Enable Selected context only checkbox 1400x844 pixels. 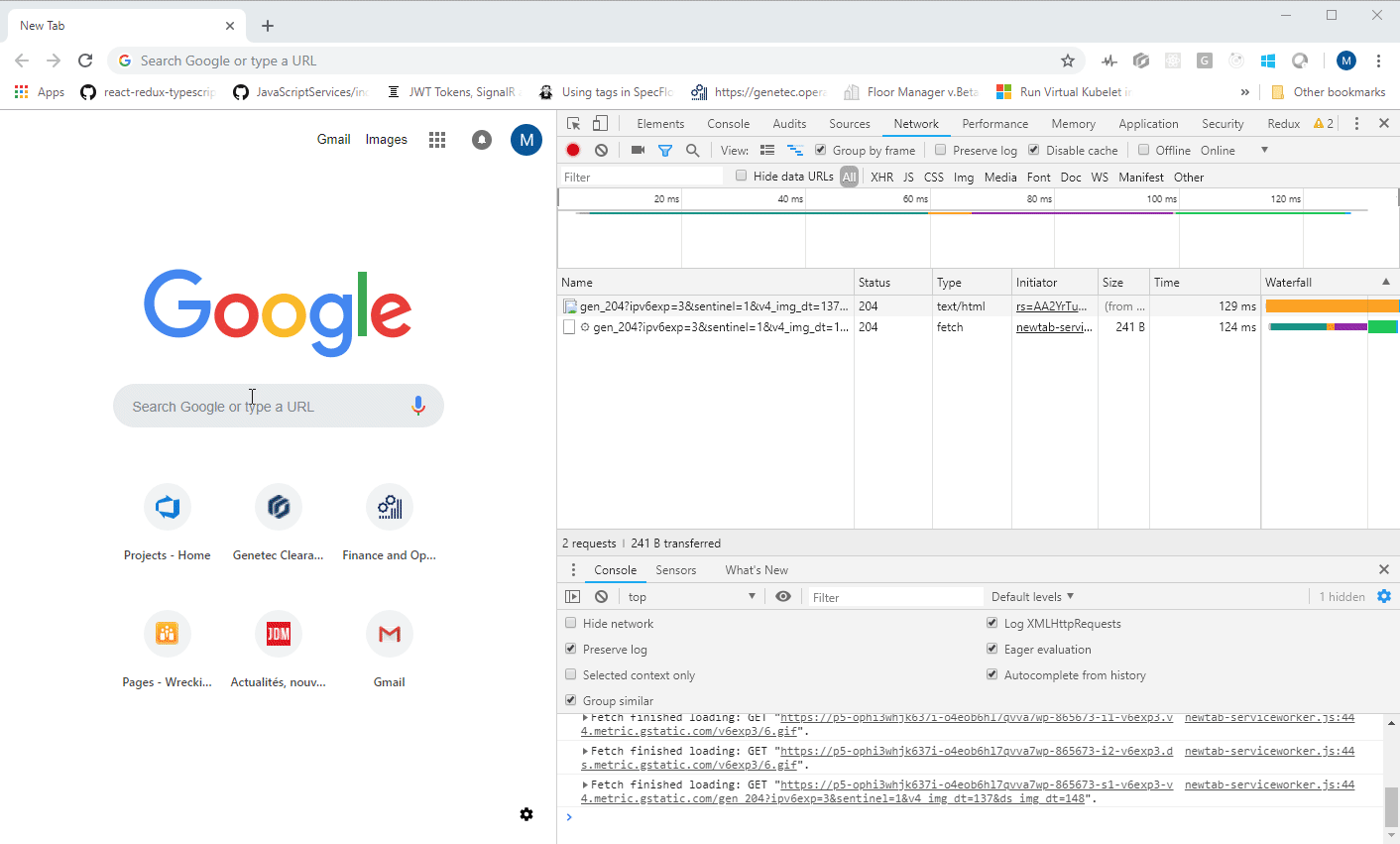point(570,674)
